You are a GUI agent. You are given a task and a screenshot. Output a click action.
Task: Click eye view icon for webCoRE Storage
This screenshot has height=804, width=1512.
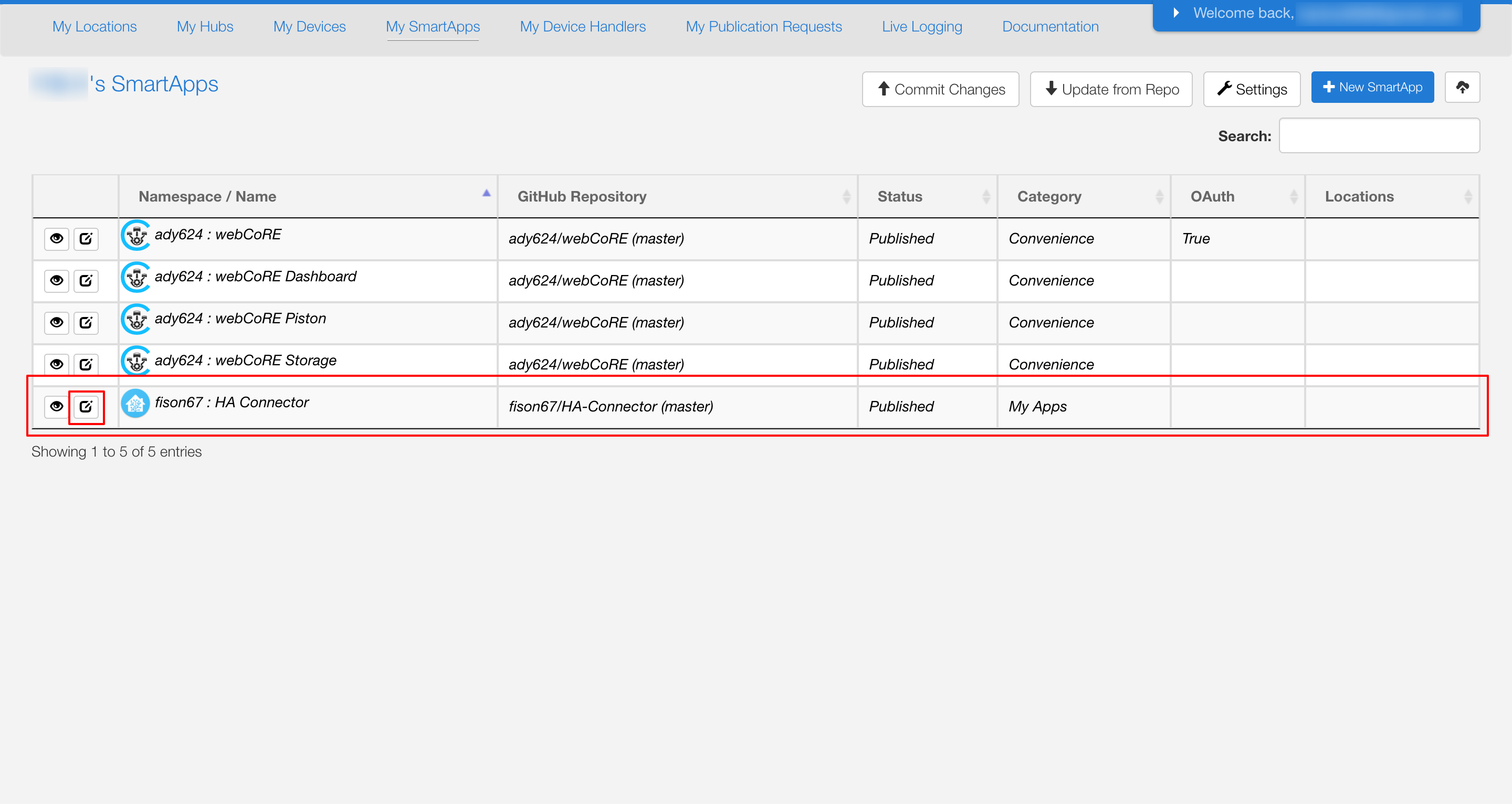click(56, 364)
